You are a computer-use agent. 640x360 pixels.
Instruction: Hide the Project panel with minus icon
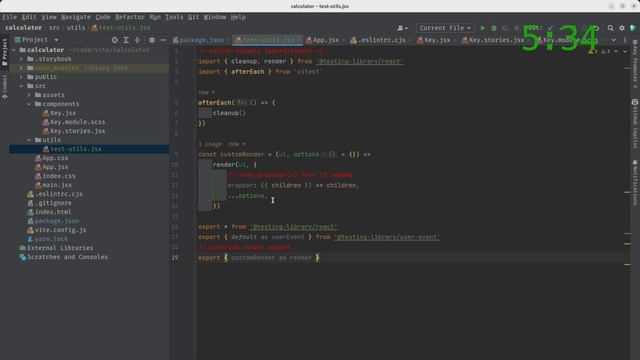pos(163,40)
